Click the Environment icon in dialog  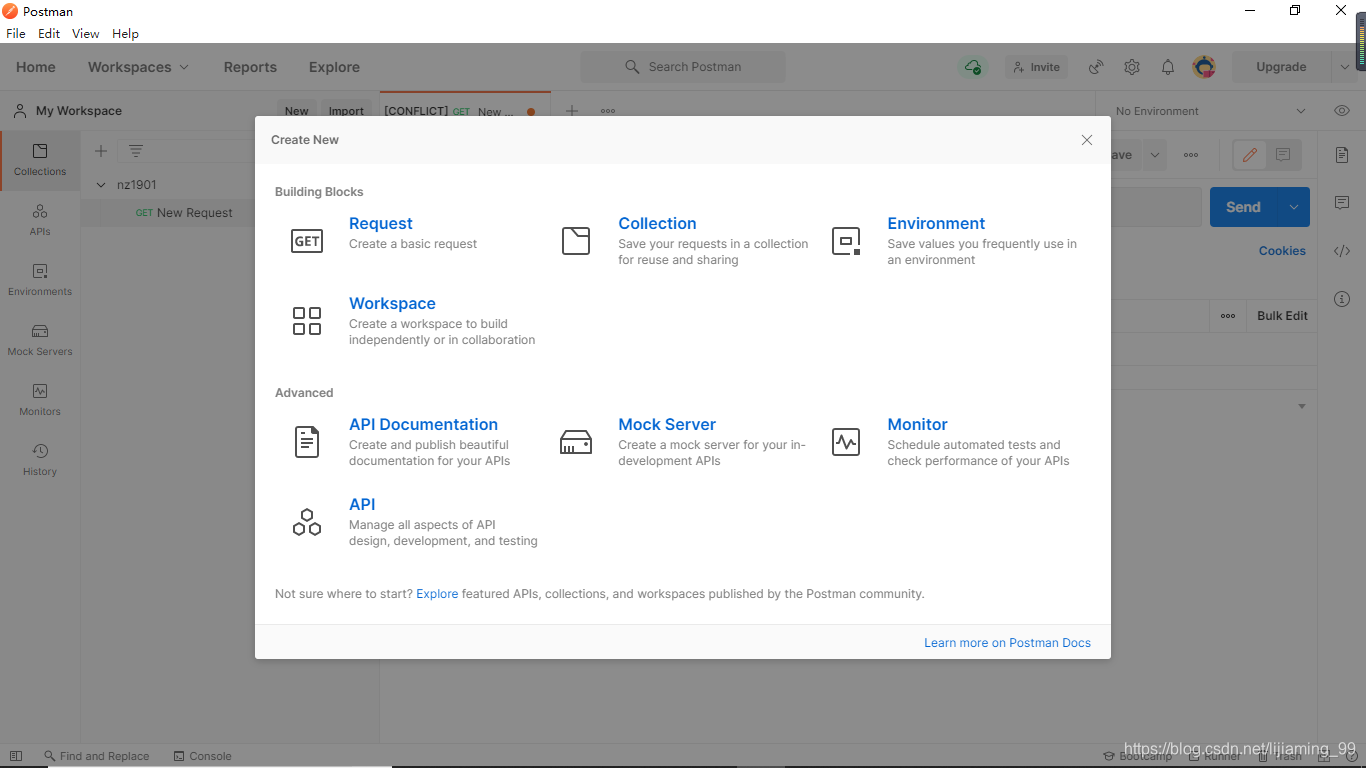(846, 241)
